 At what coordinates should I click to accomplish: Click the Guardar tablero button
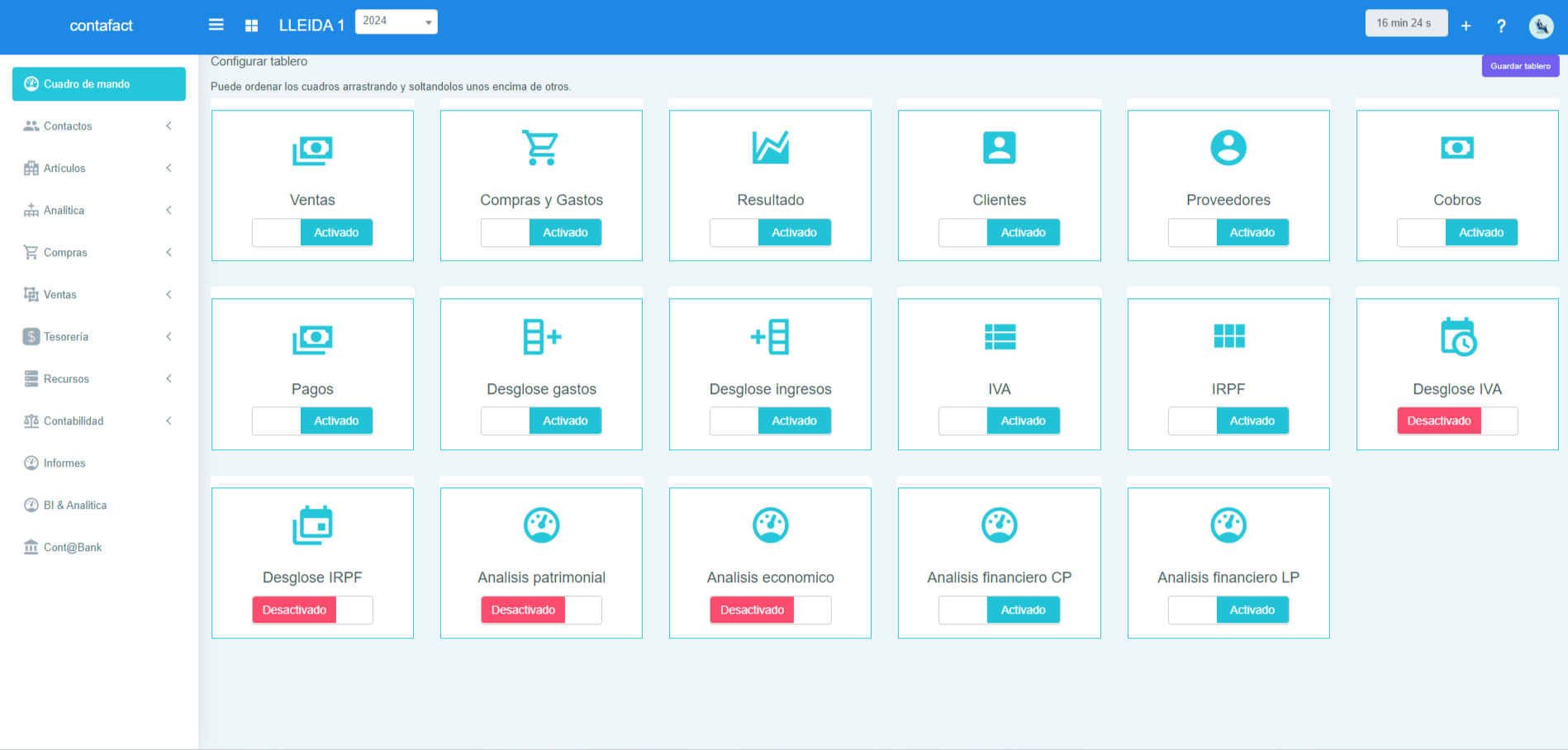(1520, 66)
